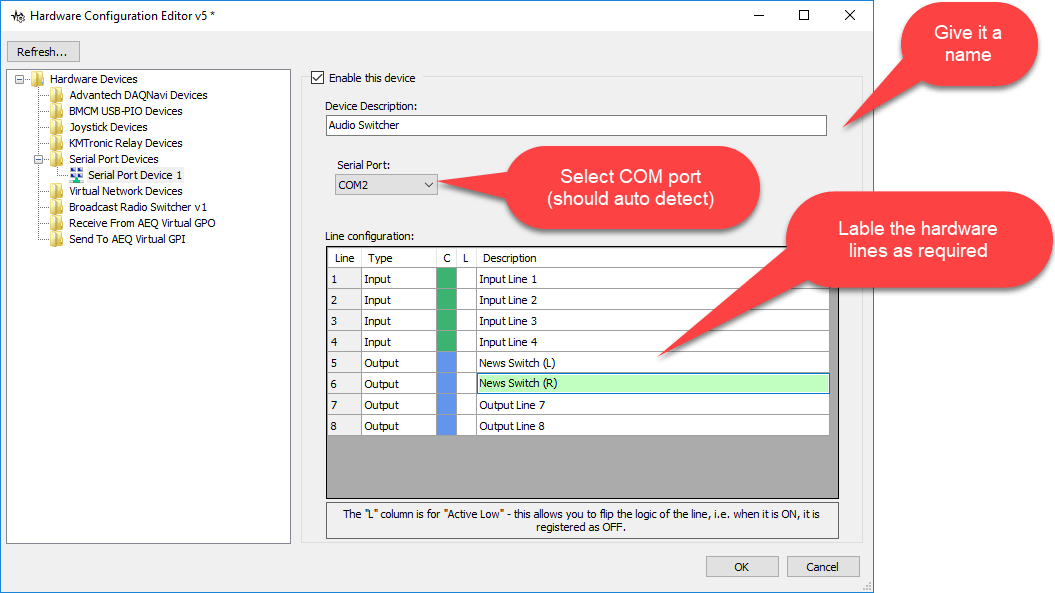This screenshot has height=593, width=1055.
Task: Toggle Active Low cell for Input Line 4
Action: [x=466, y=341]
